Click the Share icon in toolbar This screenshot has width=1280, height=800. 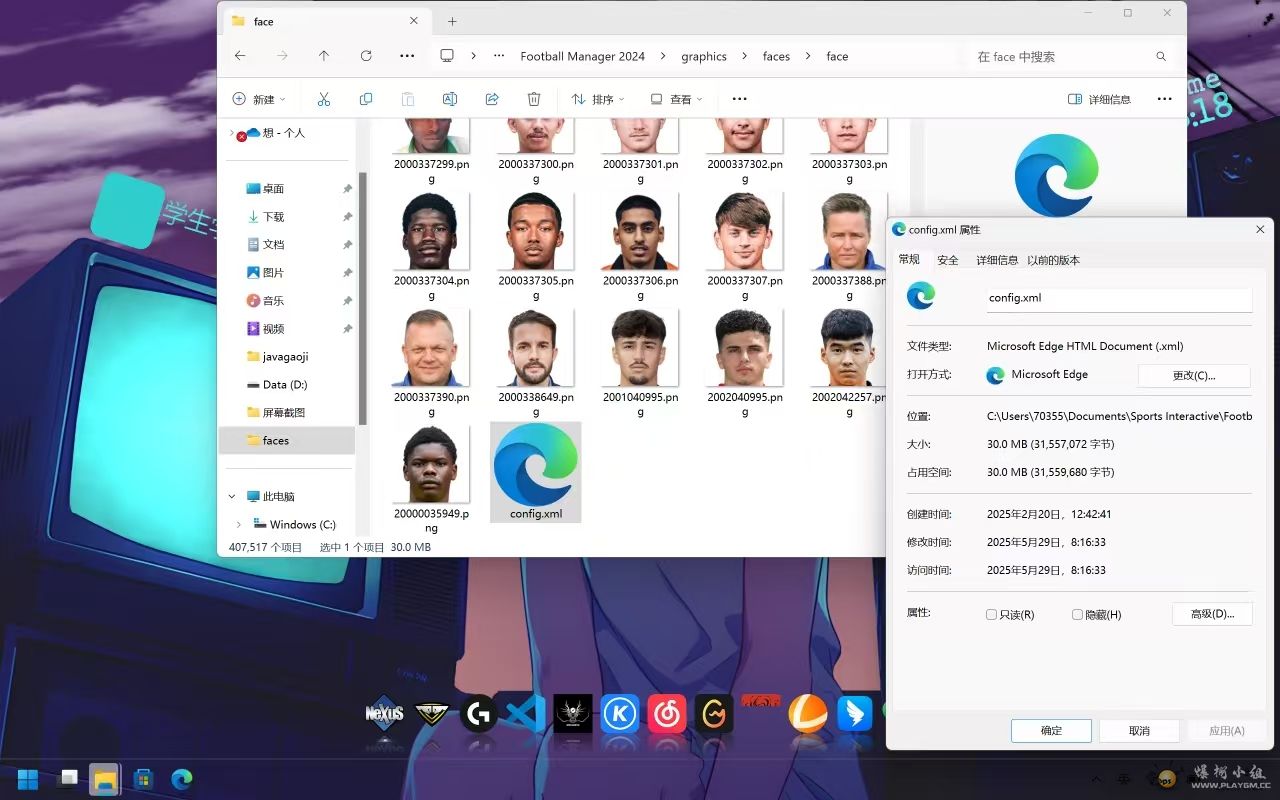492,99
